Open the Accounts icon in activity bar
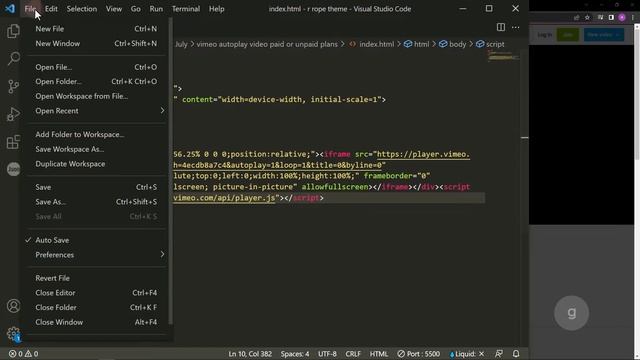 (x=13, y=306)
